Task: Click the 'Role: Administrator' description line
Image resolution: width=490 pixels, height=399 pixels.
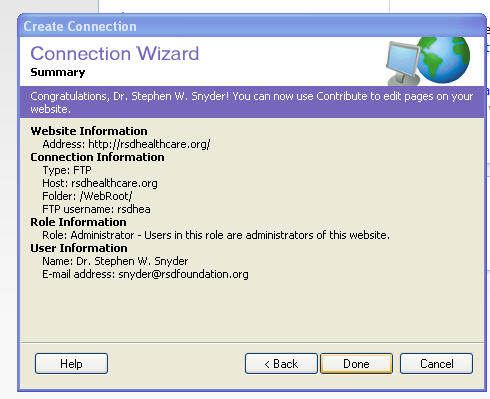Action: click(216, 235)
